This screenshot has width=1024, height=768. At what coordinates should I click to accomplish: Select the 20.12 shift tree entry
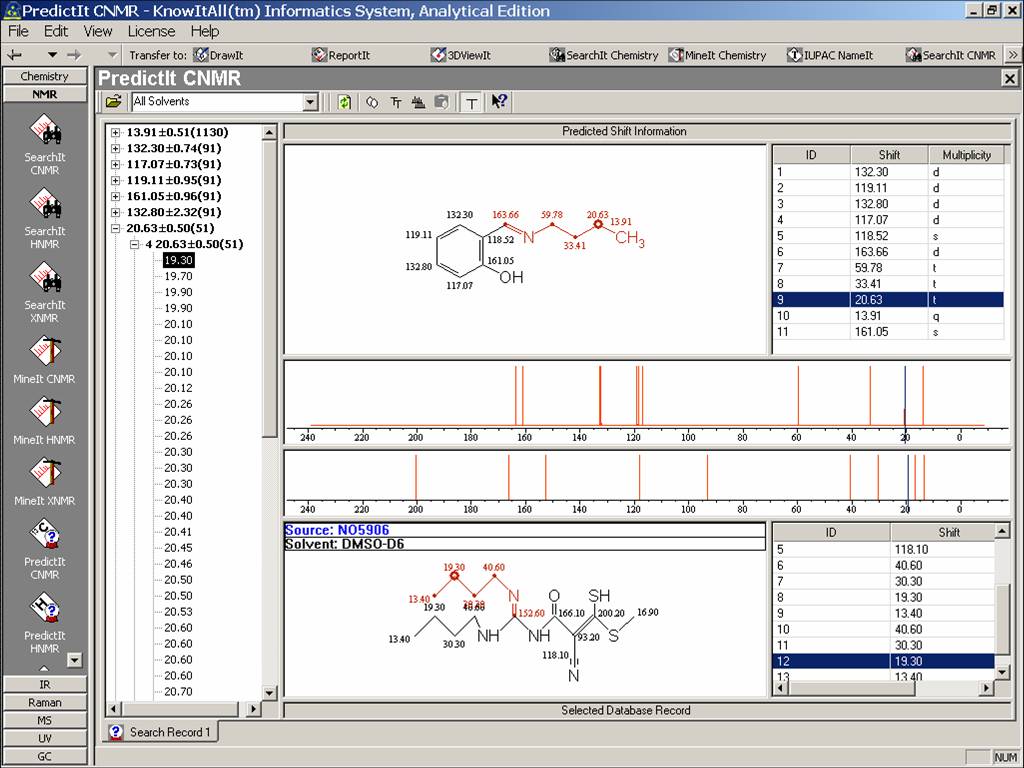pos(178,388)
